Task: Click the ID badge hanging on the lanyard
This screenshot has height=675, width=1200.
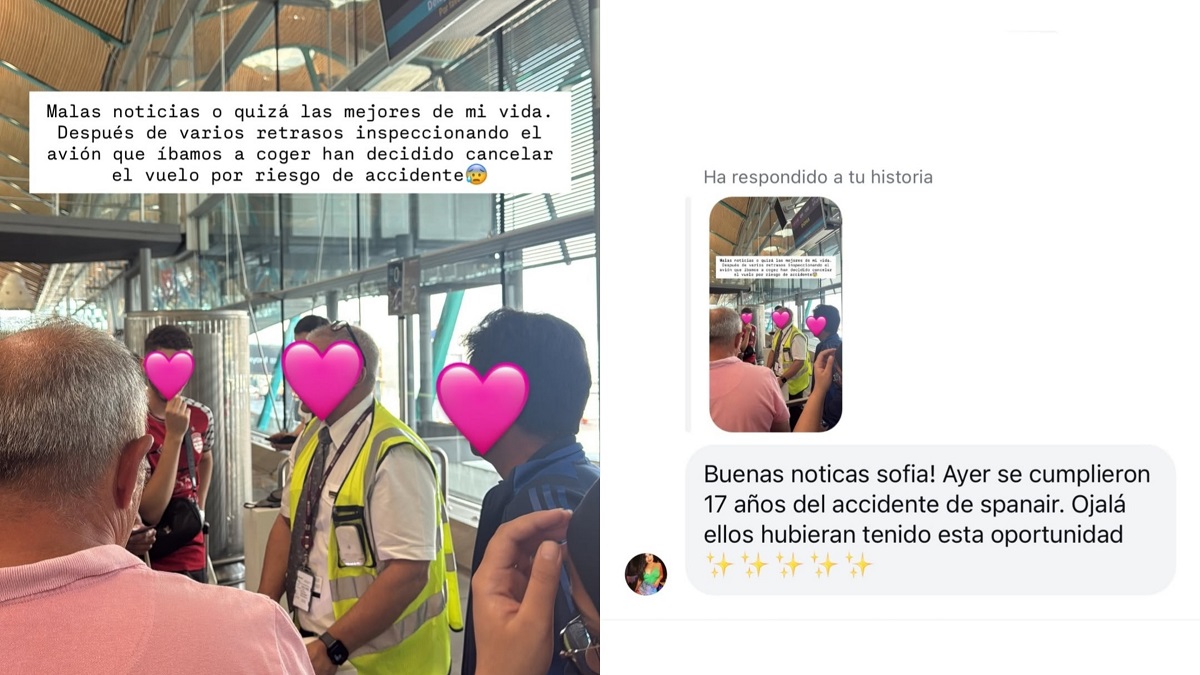Action: click(303, 590)
